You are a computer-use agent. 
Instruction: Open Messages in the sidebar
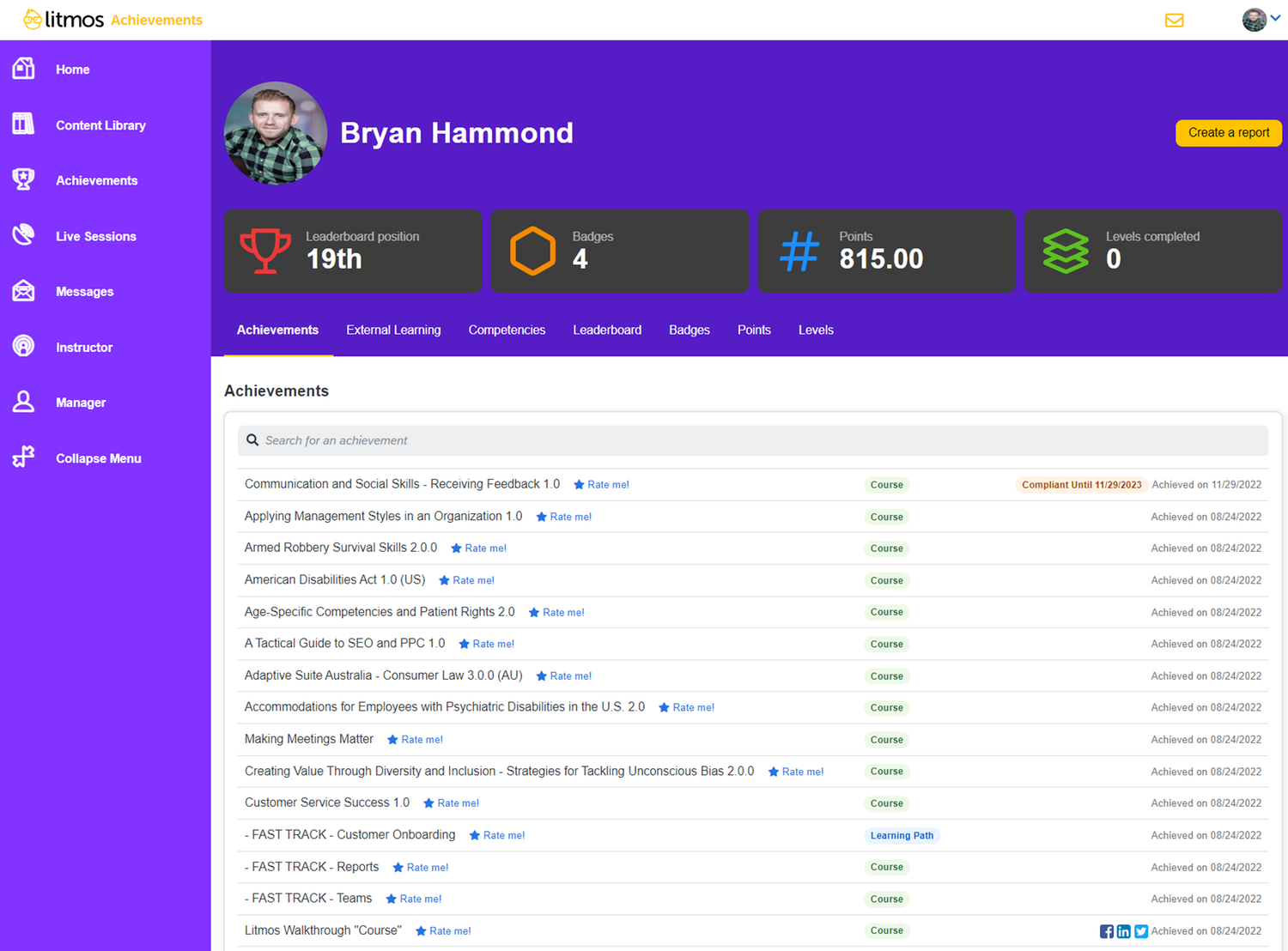pos(84,292)
